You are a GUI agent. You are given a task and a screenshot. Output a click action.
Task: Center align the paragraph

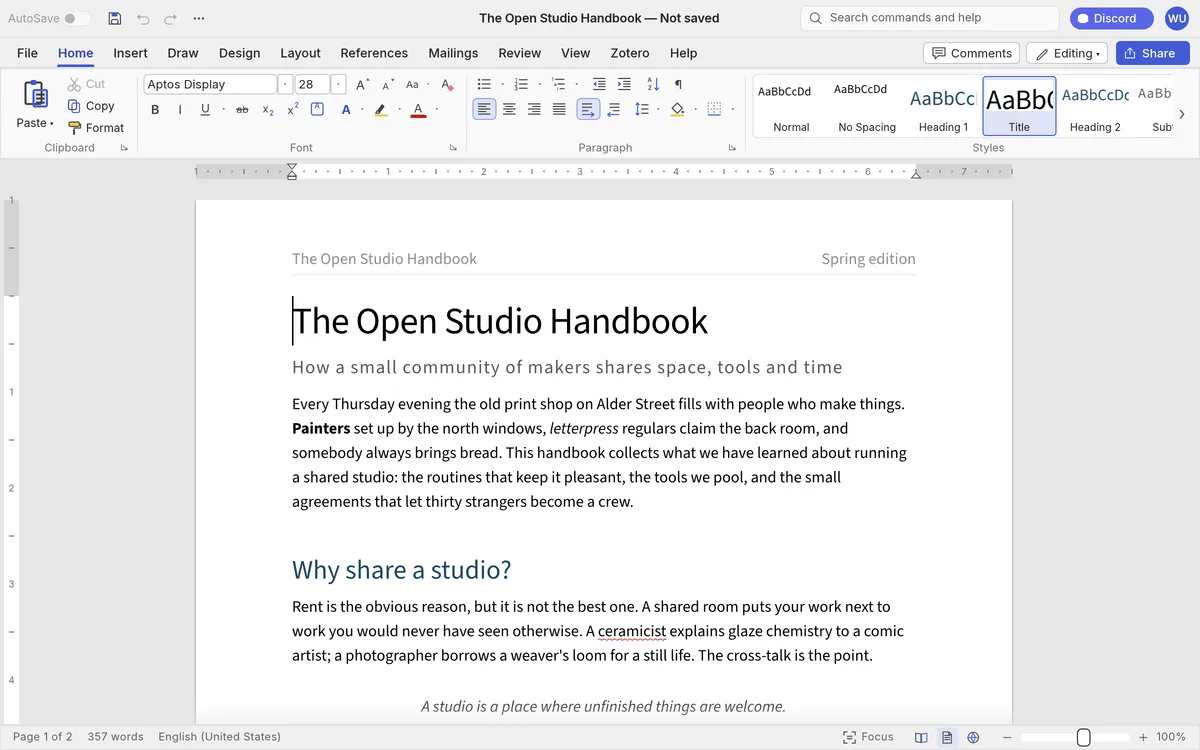point(509,110)
